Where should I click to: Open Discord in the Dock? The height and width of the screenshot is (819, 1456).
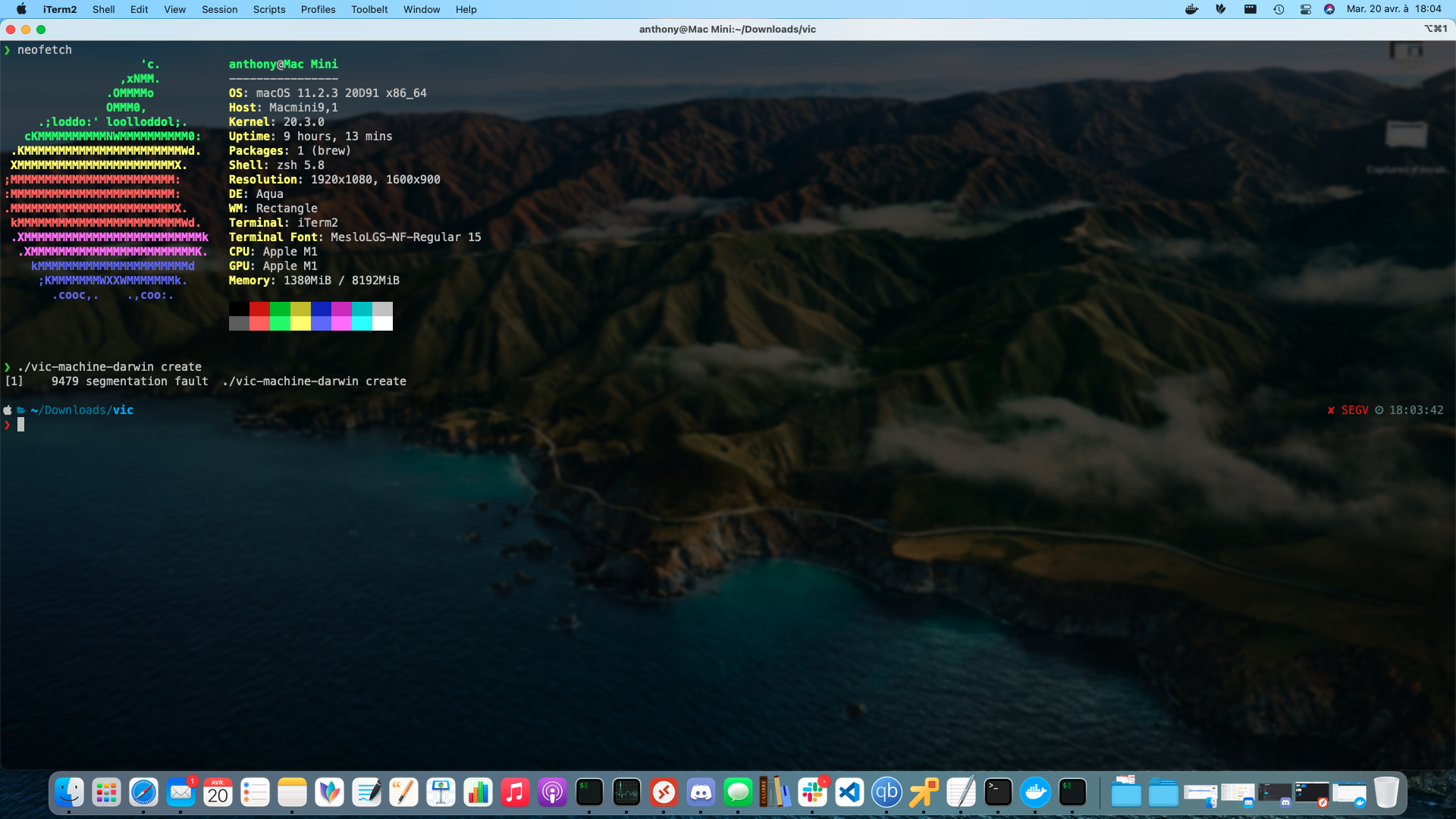[x=701, y=792]
